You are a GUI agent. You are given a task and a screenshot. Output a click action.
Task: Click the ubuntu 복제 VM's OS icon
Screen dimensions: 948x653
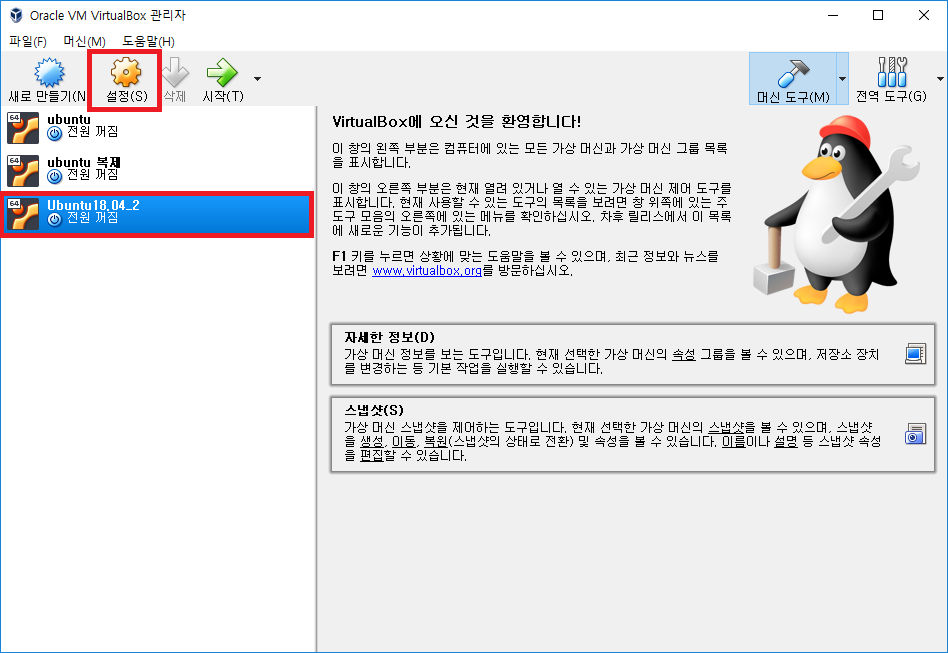click(x=23, y=171)
